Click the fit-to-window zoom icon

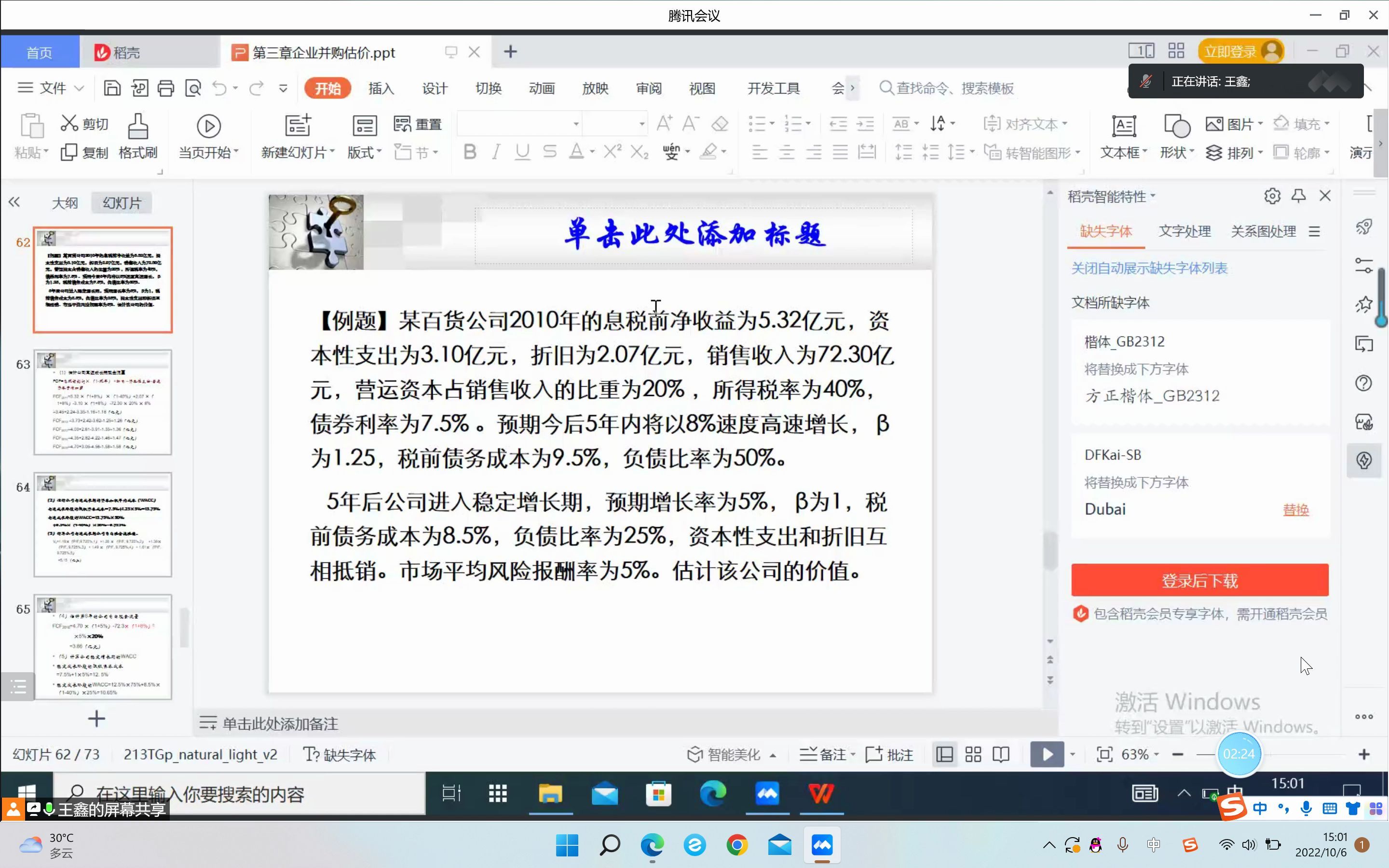click(x=1104, y=754)
